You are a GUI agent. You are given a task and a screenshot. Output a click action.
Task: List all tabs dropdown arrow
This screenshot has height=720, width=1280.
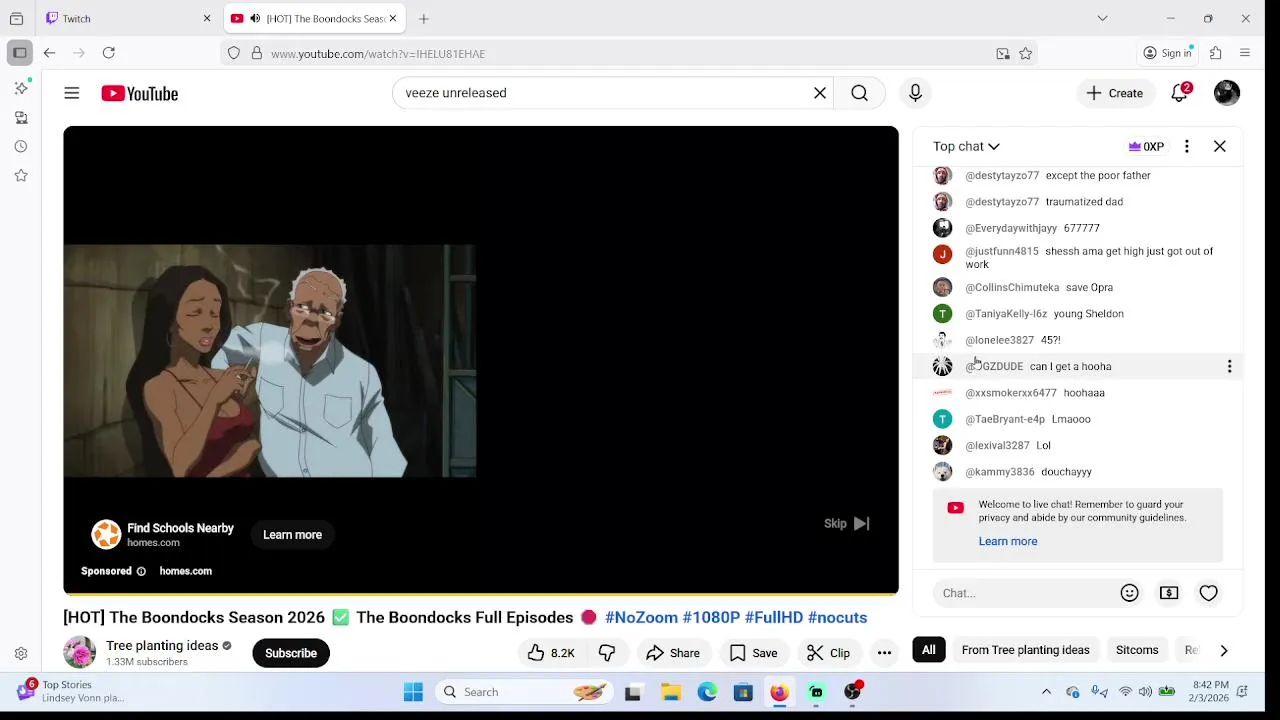coord(1102,18)
